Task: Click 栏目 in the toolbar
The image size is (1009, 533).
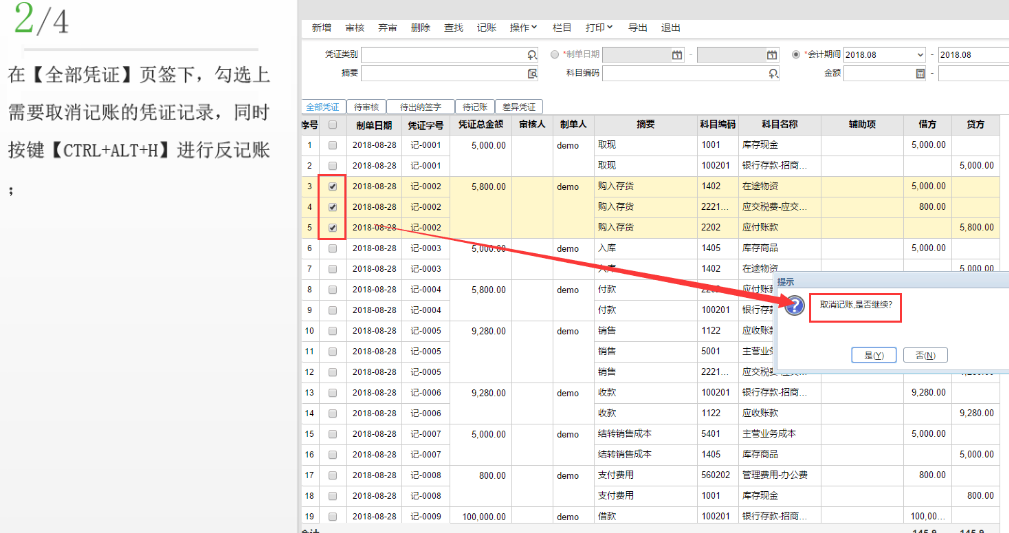Action: (x=562, y=28)
